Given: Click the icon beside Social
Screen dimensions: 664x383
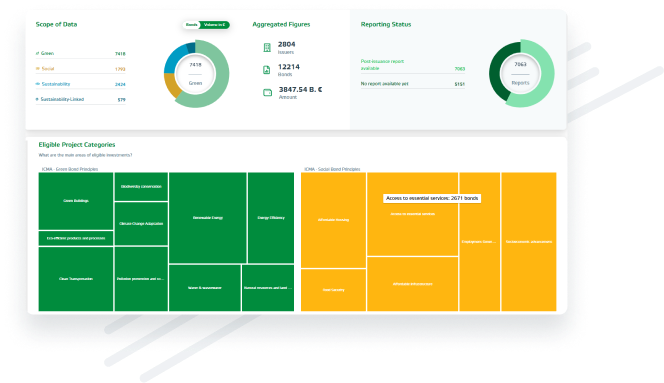Looking at the screenshot, I should click(x=37, y=69).
